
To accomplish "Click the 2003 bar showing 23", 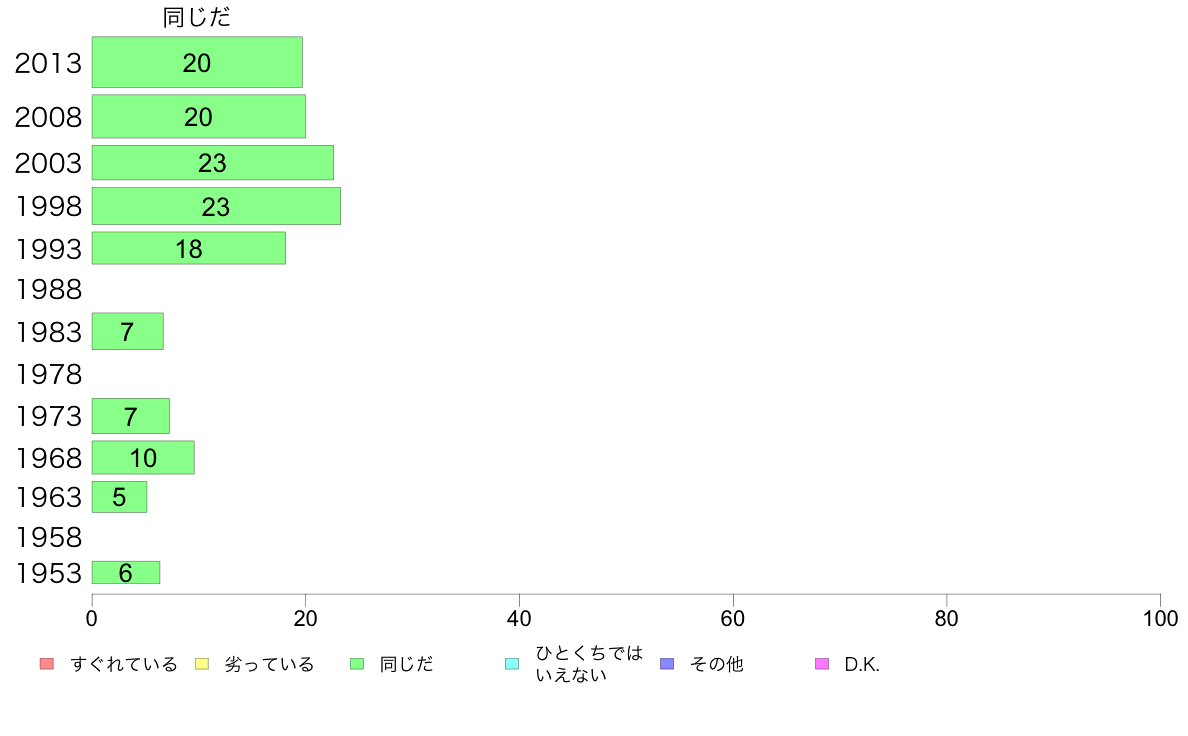I will (213, 162).
